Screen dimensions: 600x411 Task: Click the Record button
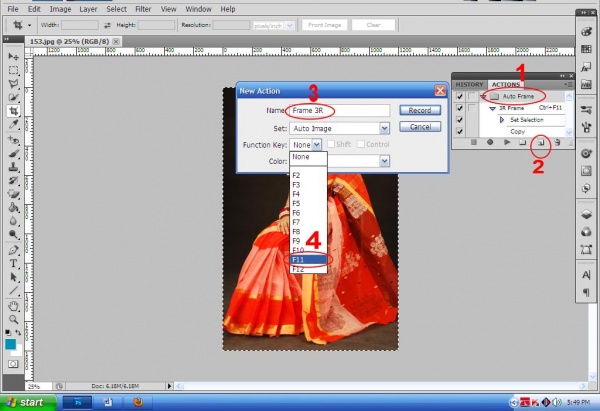pos(420,110)
